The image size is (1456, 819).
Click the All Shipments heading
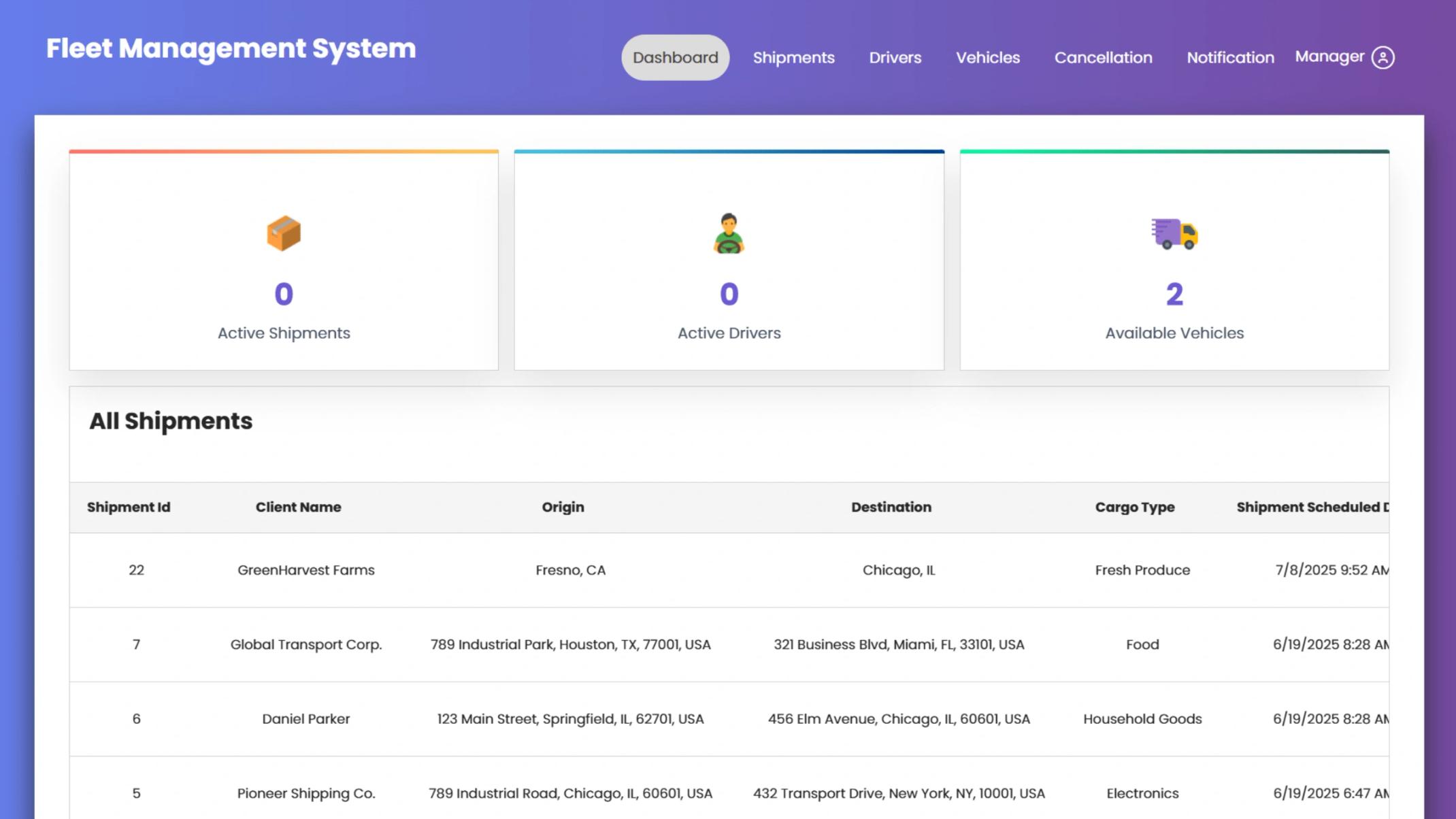[171, 421]
